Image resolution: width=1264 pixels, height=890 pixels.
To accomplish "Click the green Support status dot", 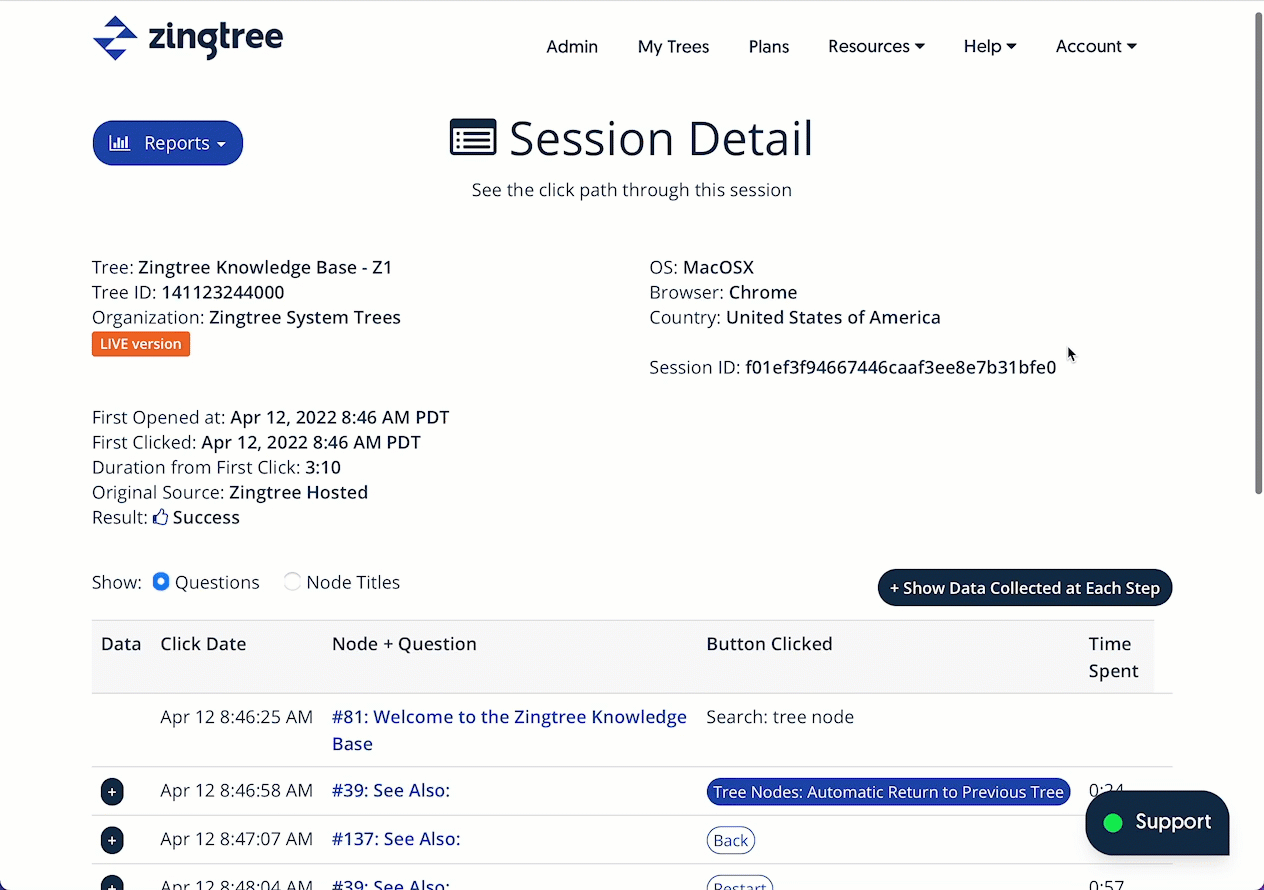I will (x=1112, y=822).
